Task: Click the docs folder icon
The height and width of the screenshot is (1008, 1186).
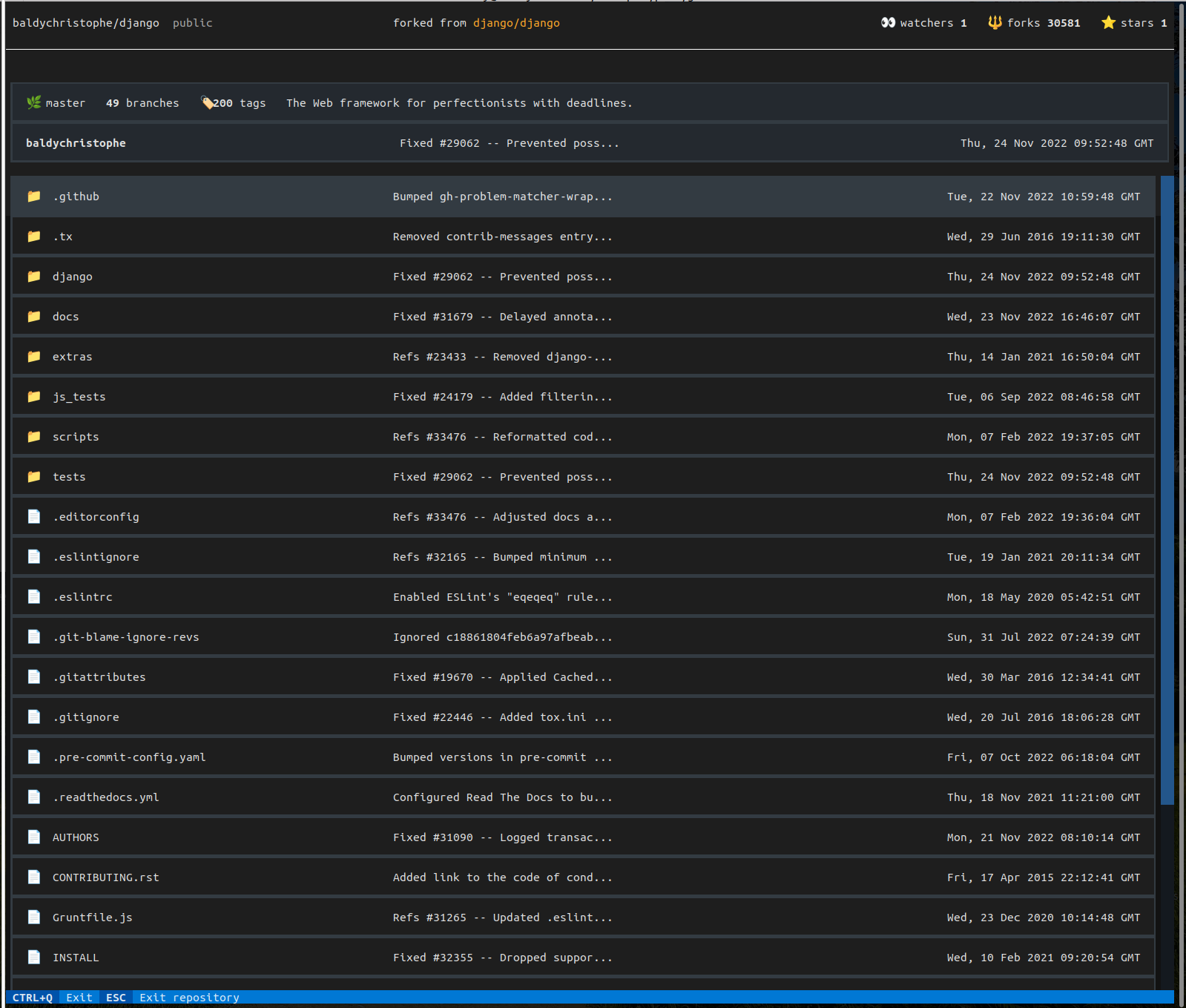Action: pyautogui.click(x=34, y=317)
